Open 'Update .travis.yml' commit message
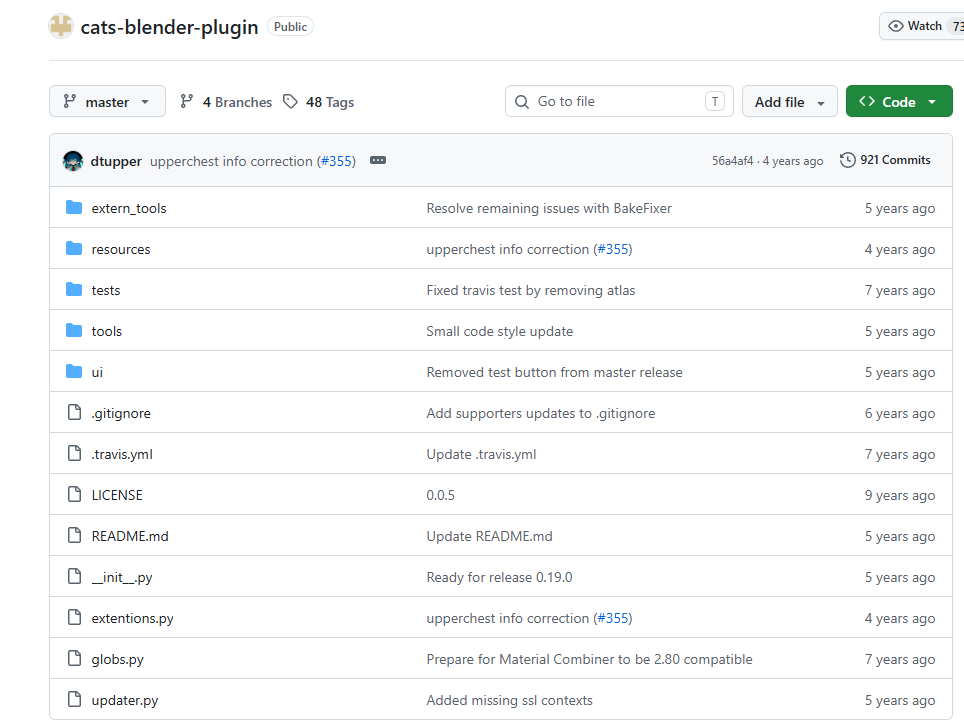964x726 pixels. click(x=481, y=454)
